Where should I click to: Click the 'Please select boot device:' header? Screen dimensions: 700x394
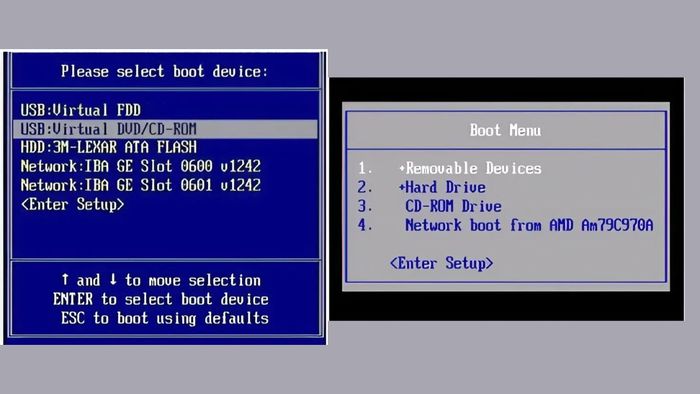164,71
